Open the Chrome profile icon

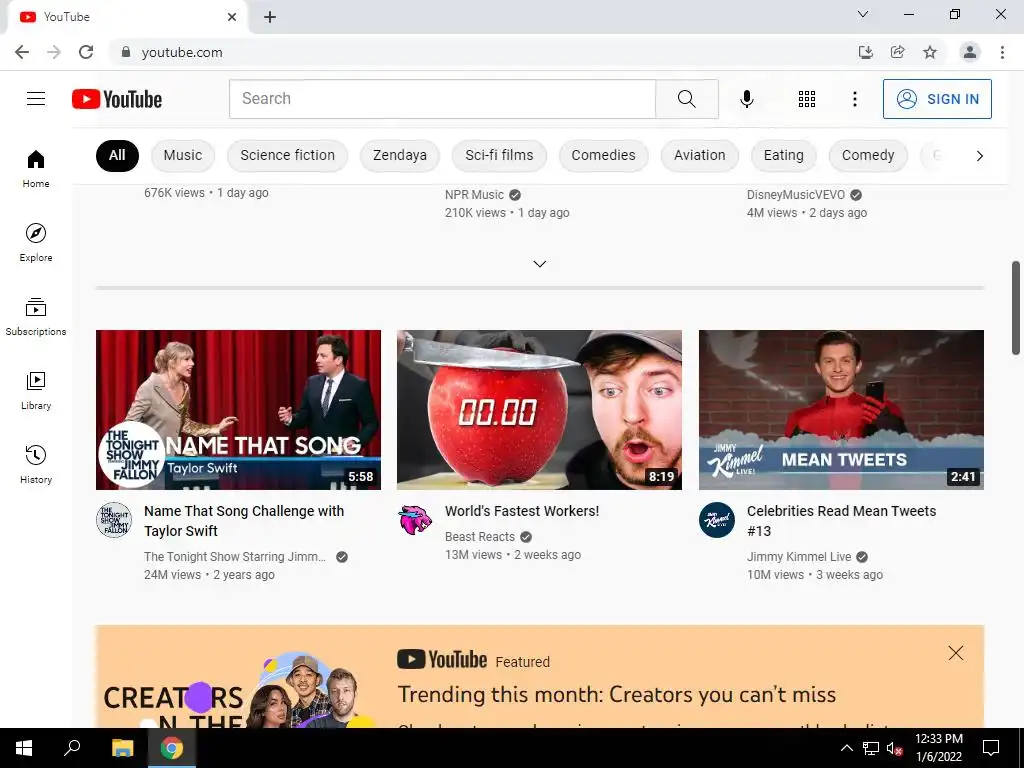pyautogui.click(x=970, y=52)
